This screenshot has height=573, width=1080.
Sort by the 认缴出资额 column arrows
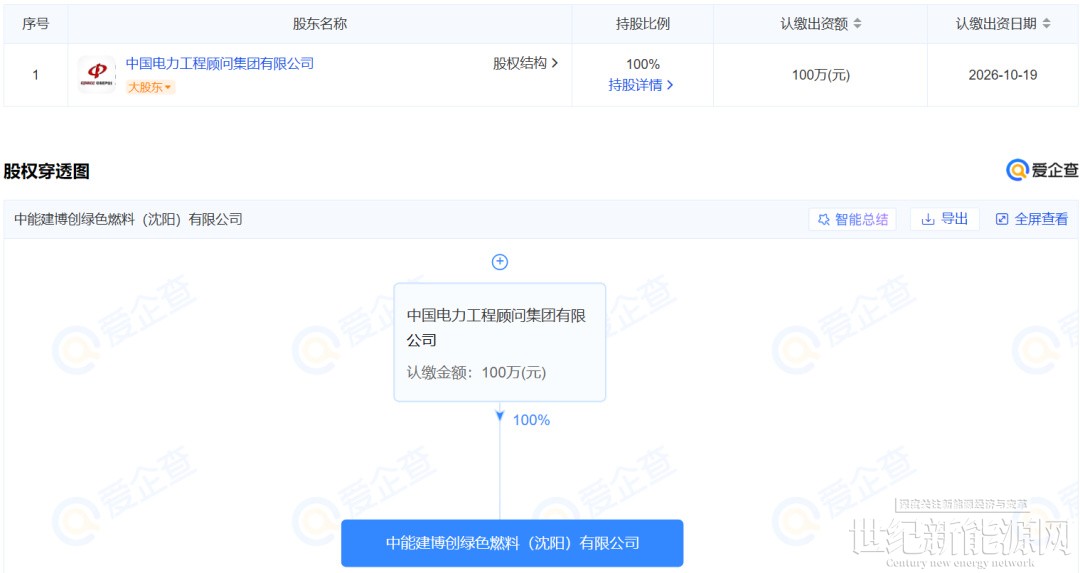[x=857, y=24]
